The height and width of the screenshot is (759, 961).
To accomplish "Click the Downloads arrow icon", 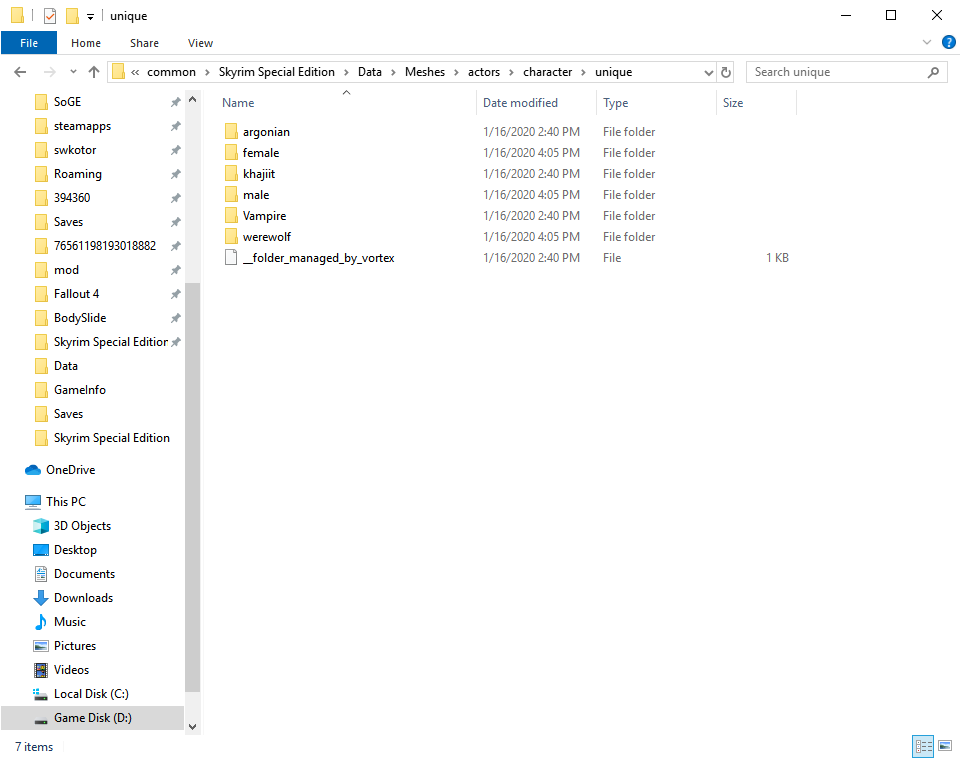I will tap(40, 598).
